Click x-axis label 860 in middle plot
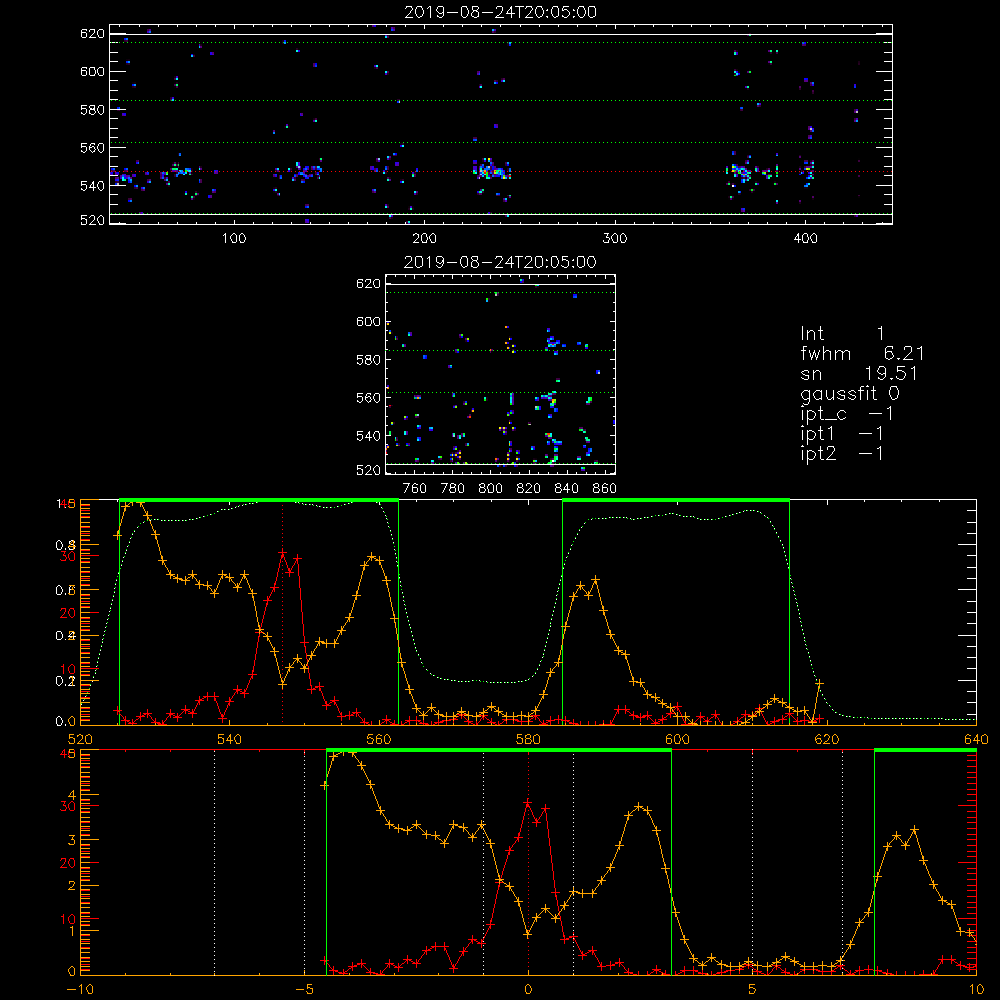 (605, 489)
